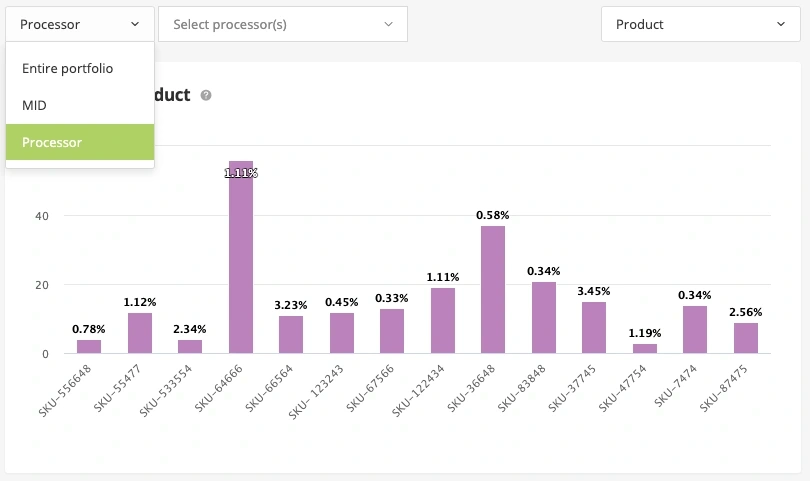This screenshot has width=810, height=481.
Task: Open the Product grouping dropdown
Action: [x=700, y=24]
